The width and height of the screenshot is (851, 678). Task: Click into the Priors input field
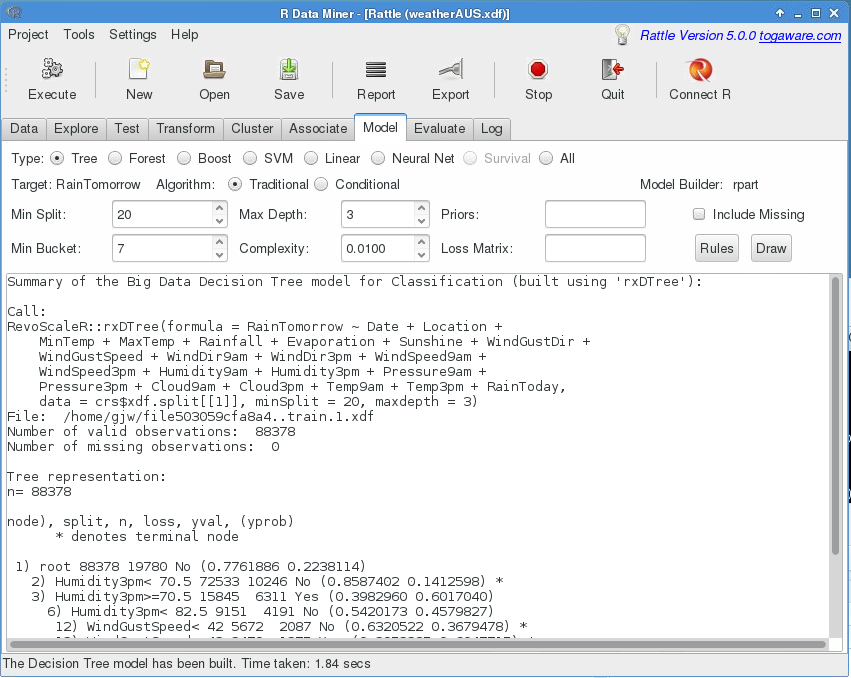(x=595, y=214)
